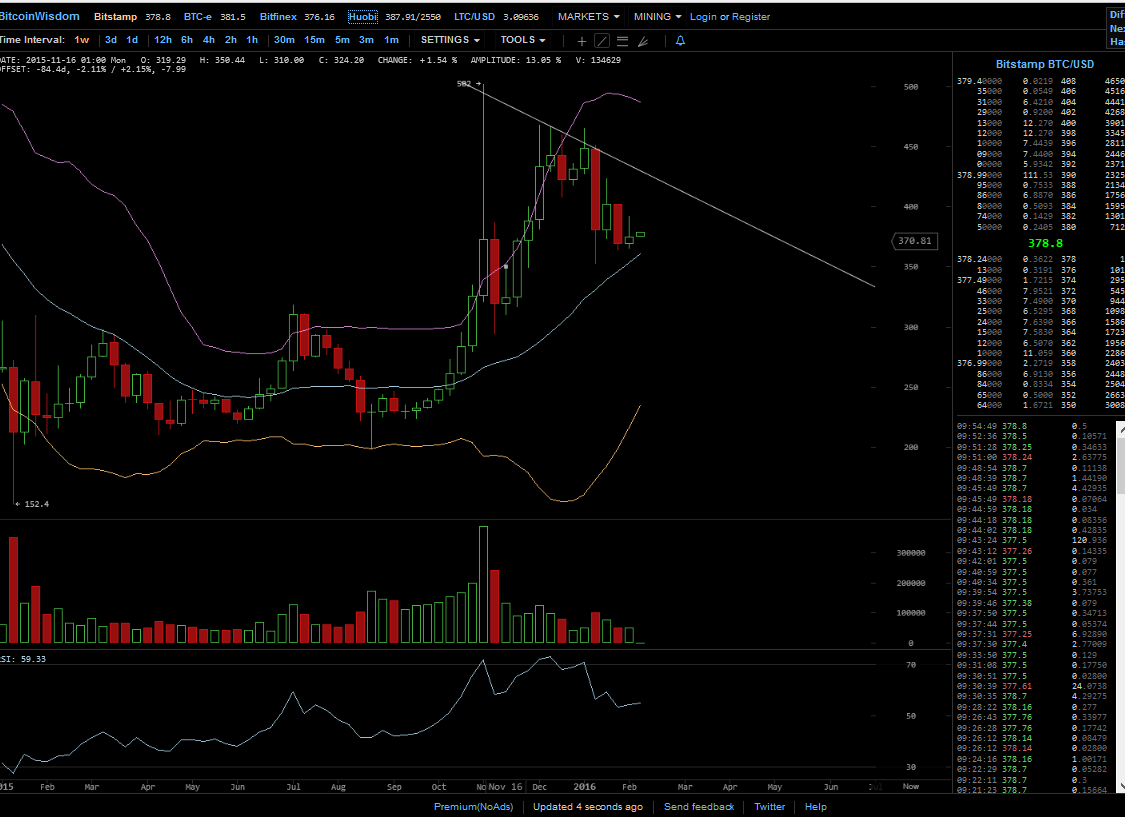Click the Bitstamp BTC/USD order book title
The height and width of the screenshot is (817, 1125).
tap(1045, 65)
